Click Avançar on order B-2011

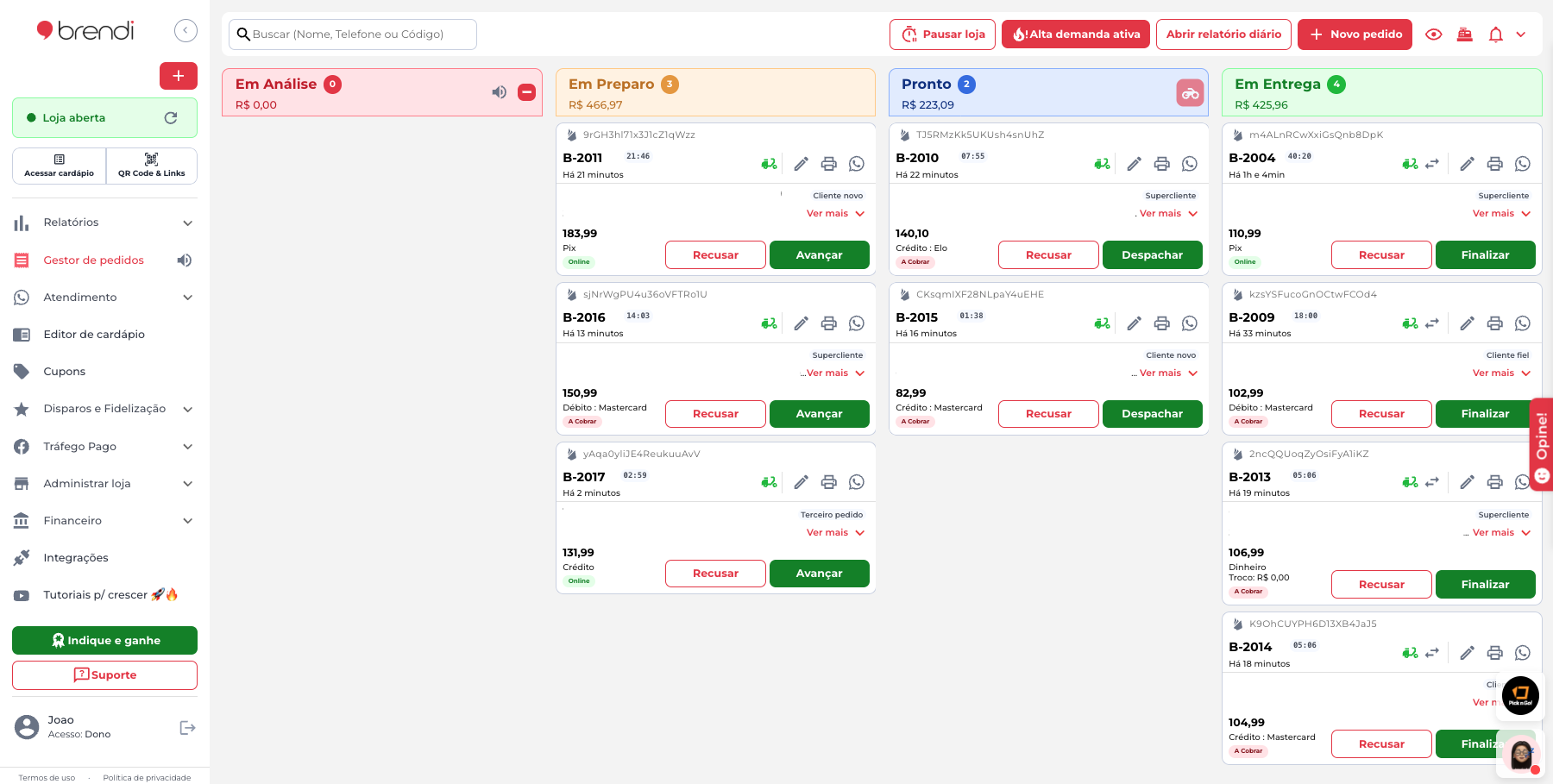[x=819, y=254]
